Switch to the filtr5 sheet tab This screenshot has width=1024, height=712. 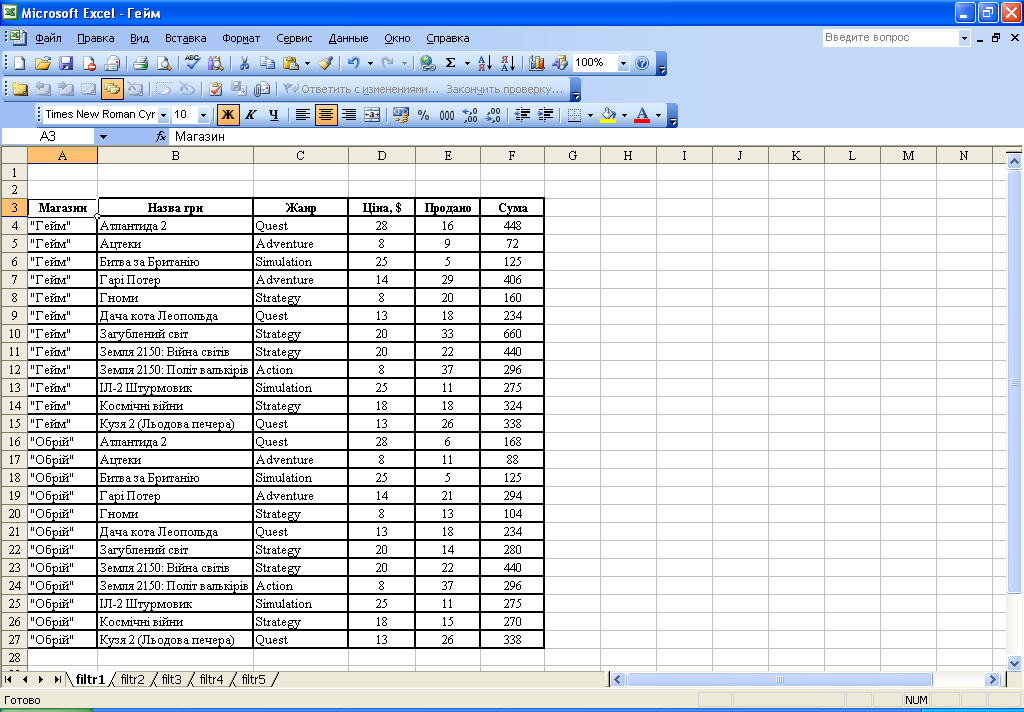pyautogui.click(x=253, y=679)
